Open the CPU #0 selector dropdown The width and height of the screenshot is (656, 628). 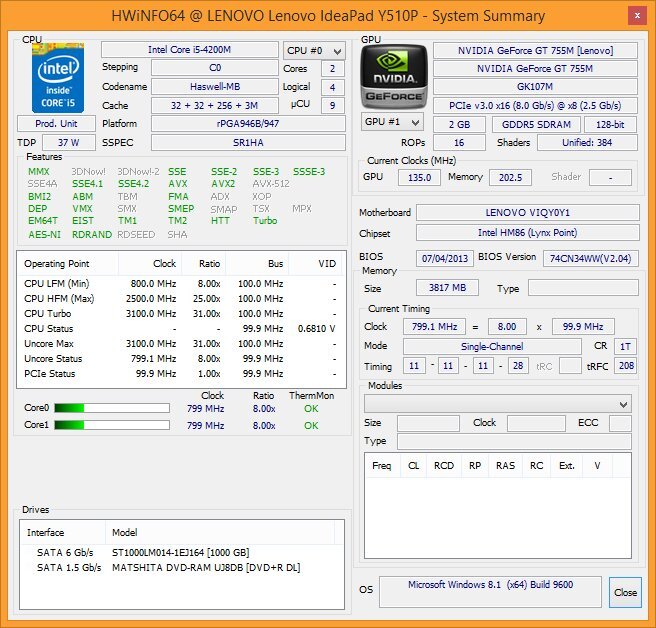click(x=314, y=51)
